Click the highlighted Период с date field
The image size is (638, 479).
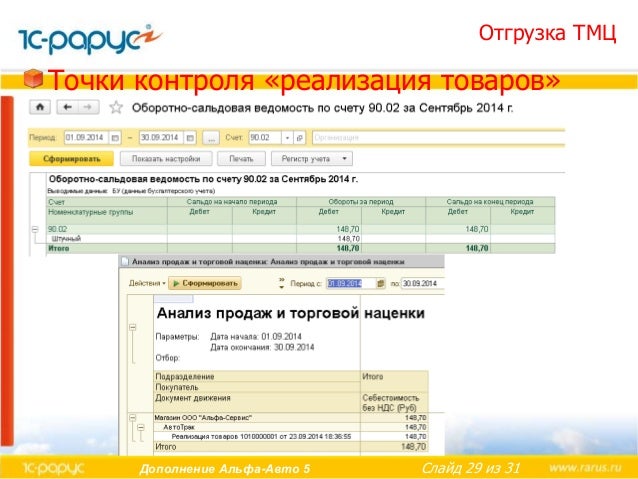coord(351,283)
